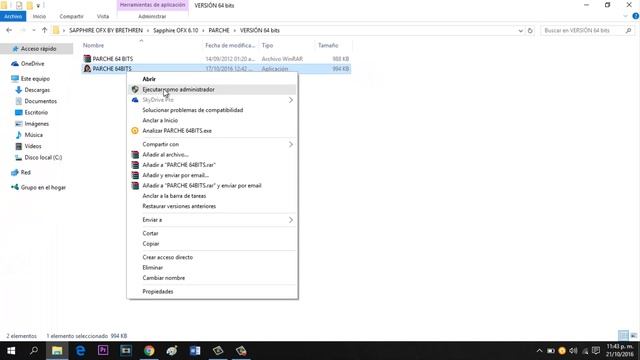
Task: Sort by the Nombre column header
Action: (93, 45)
